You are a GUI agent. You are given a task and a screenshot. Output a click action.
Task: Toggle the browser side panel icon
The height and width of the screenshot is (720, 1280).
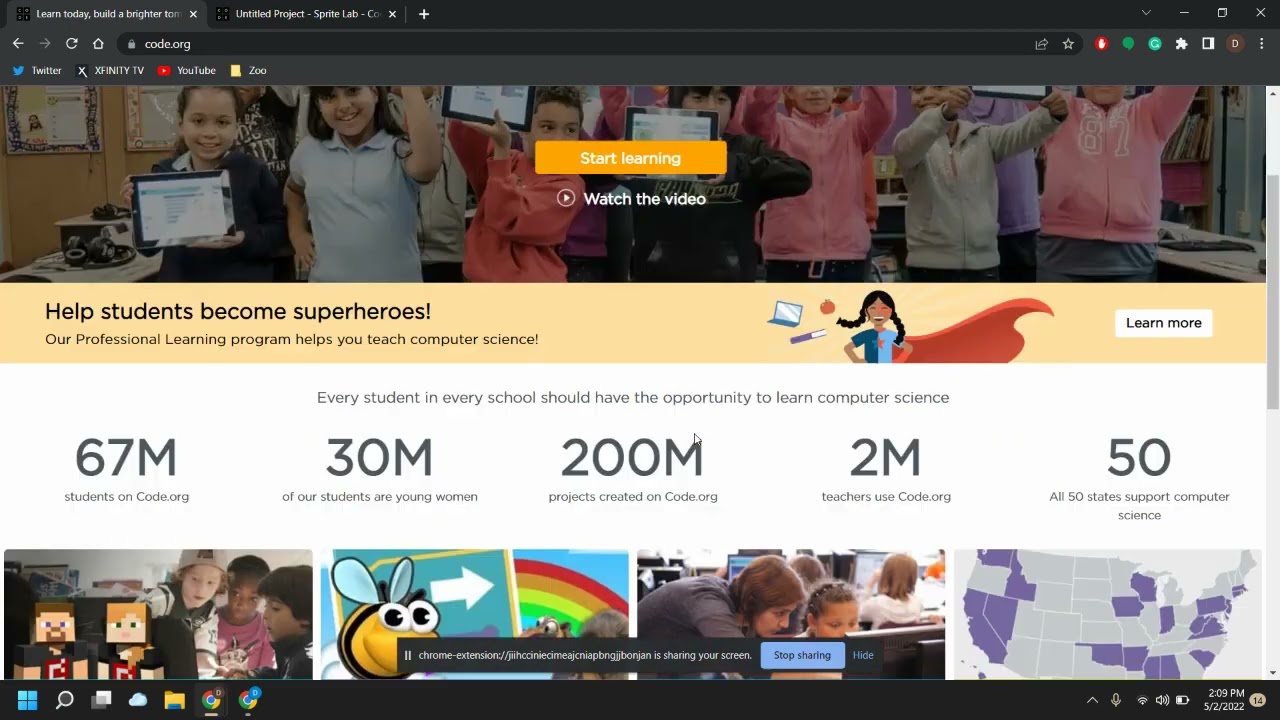(1208, 44)
